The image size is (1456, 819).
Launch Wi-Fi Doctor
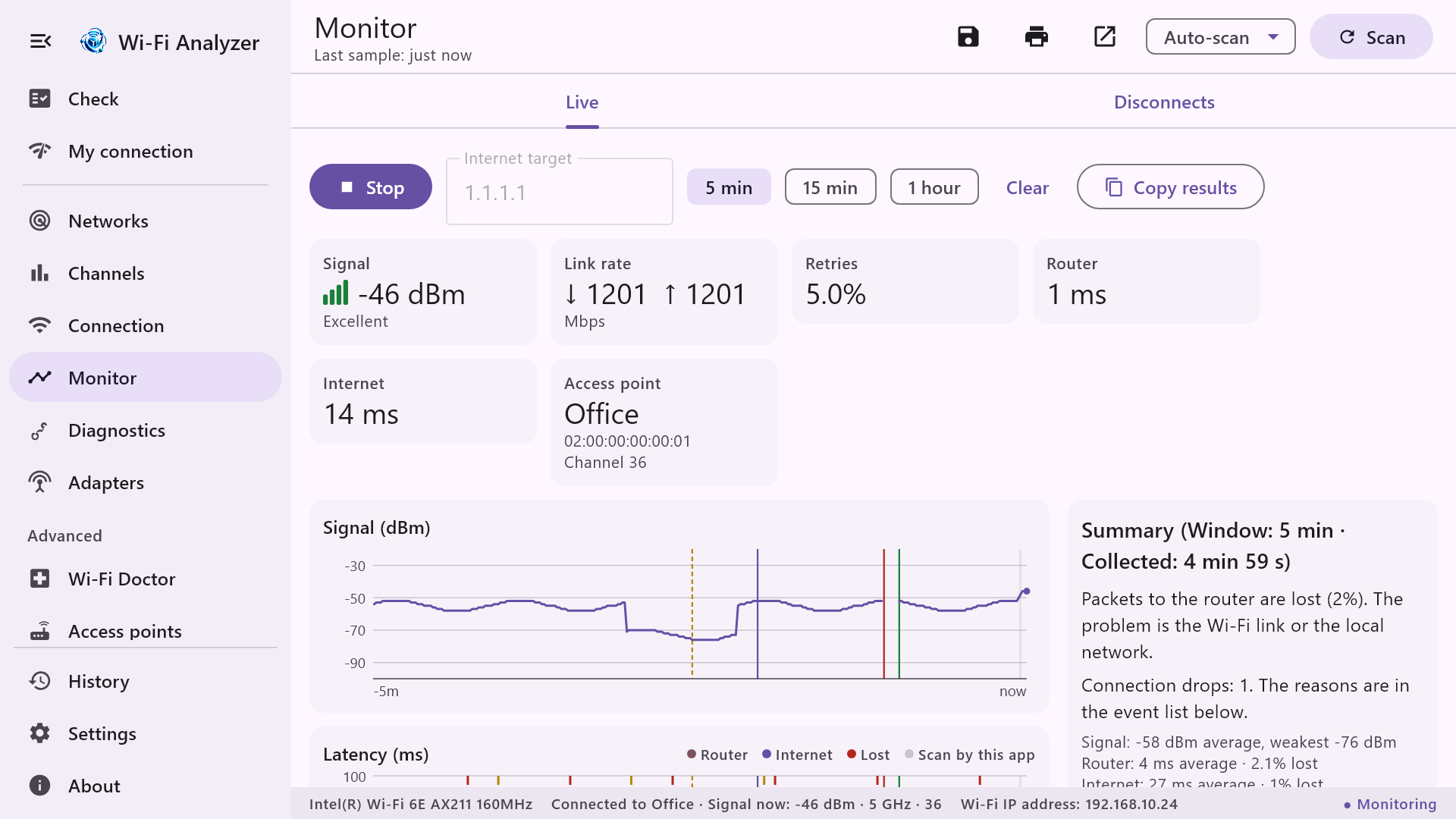(x=146, y=579)
